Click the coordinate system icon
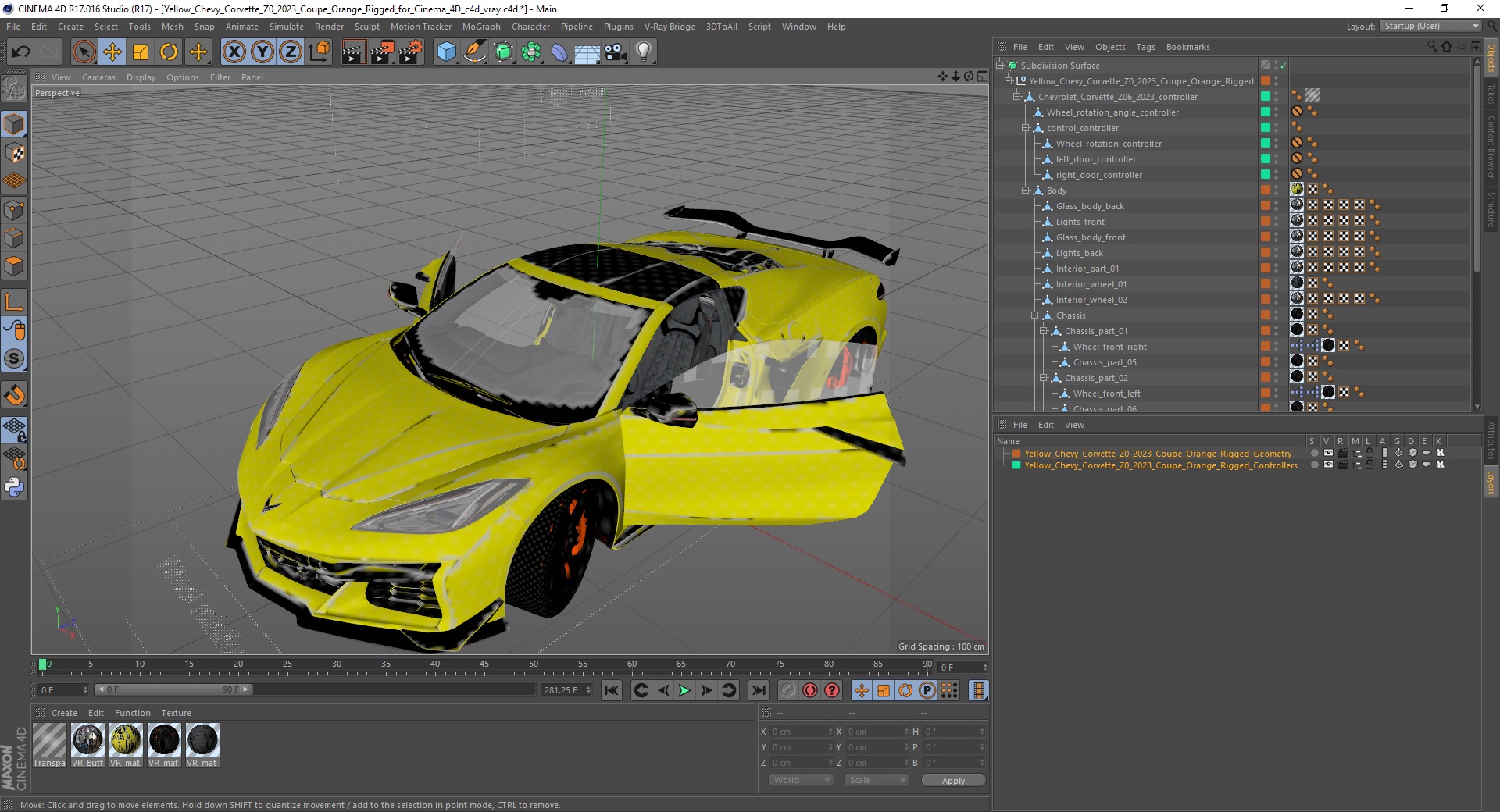Viewport: 1500px width, 812px height. pos(319,52)
